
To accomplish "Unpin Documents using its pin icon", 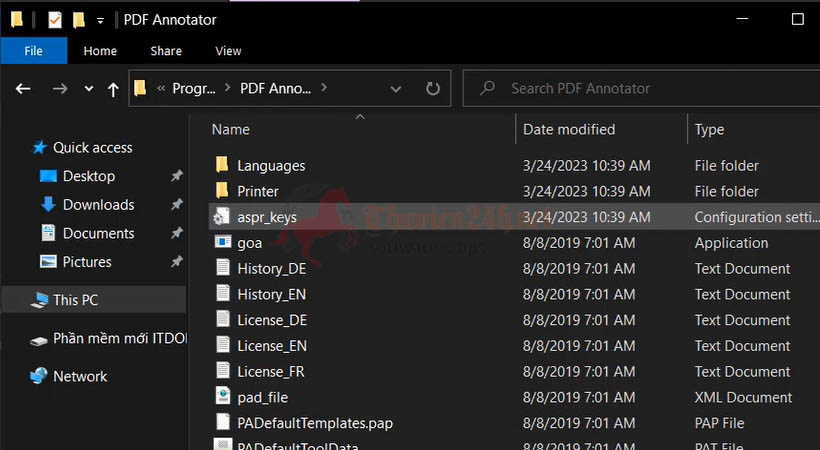I will 177,233.
